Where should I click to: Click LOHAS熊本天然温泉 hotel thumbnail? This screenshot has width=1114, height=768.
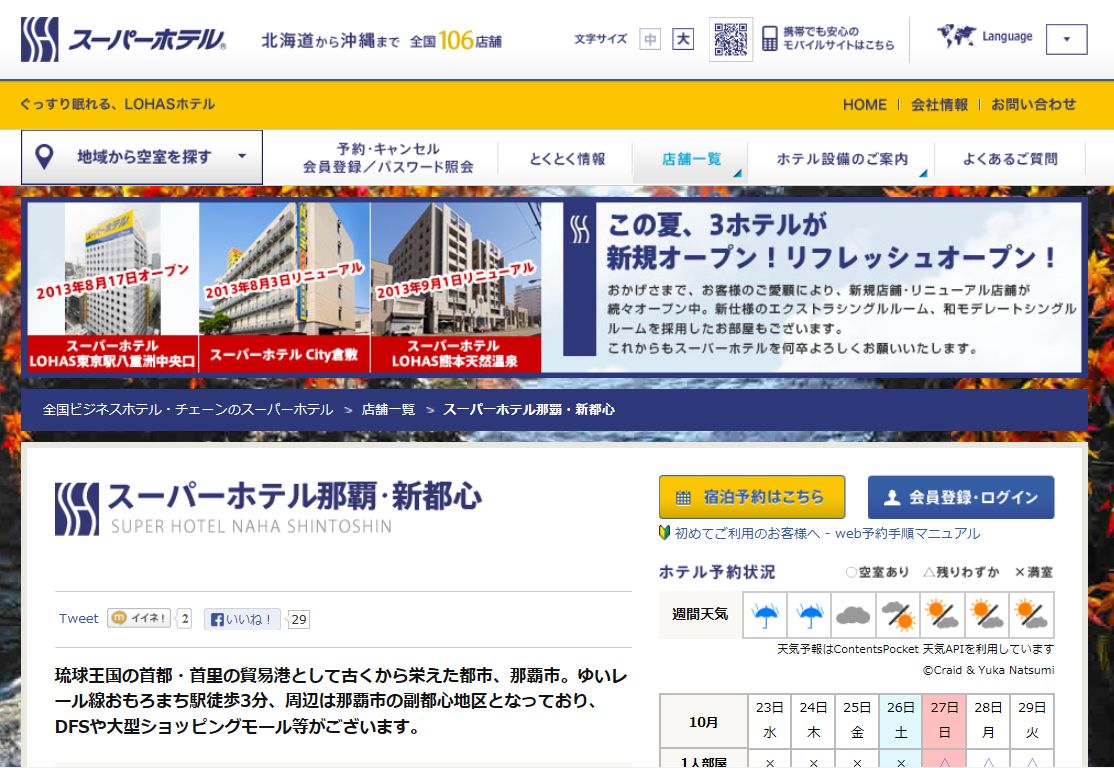455,287
